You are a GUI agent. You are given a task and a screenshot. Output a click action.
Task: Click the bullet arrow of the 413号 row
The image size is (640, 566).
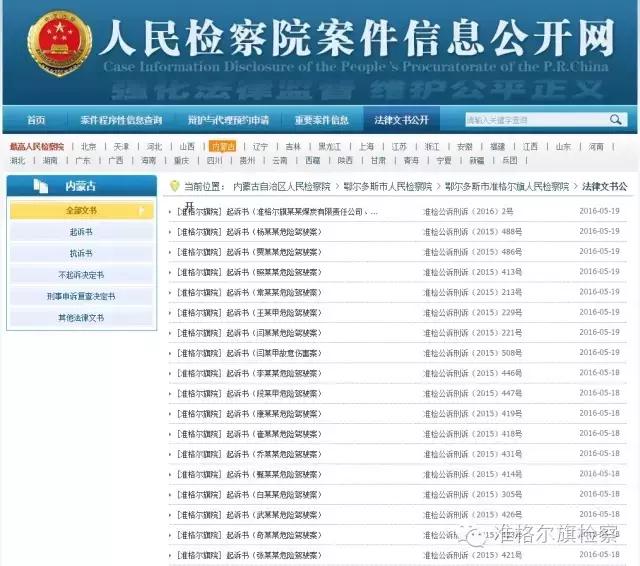[170, 273]
